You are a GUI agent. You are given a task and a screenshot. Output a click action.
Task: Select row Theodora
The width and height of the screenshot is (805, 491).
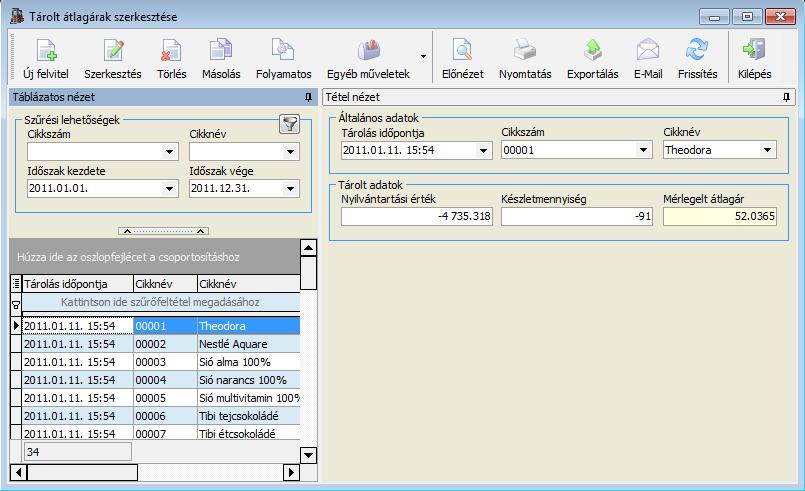(161, 326)
